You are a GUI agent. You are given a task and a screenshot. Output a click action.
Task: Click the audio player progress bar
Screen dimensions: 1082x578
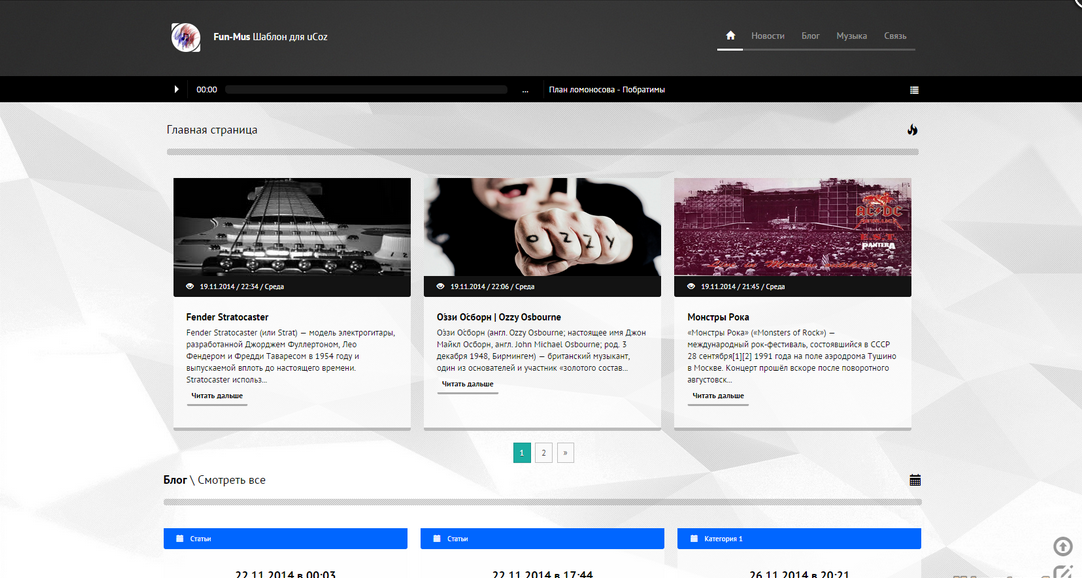pos(366,90)
